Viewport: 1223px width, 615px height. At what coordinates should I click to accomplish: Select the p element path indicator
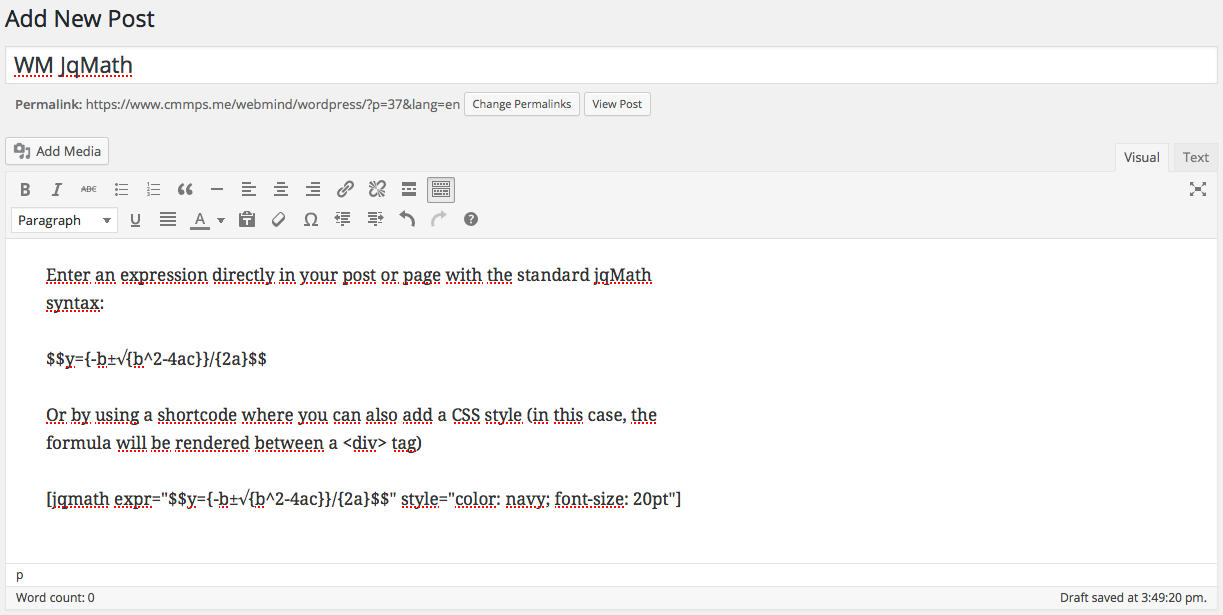[20, 575]
